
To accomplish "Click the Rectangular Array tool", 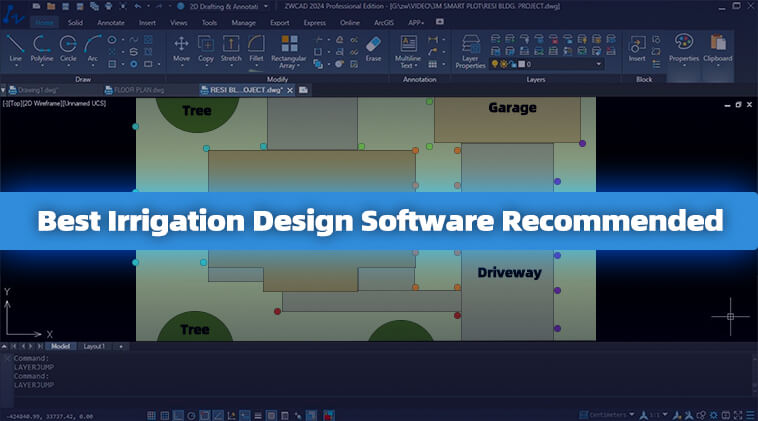I will point(289,51).
